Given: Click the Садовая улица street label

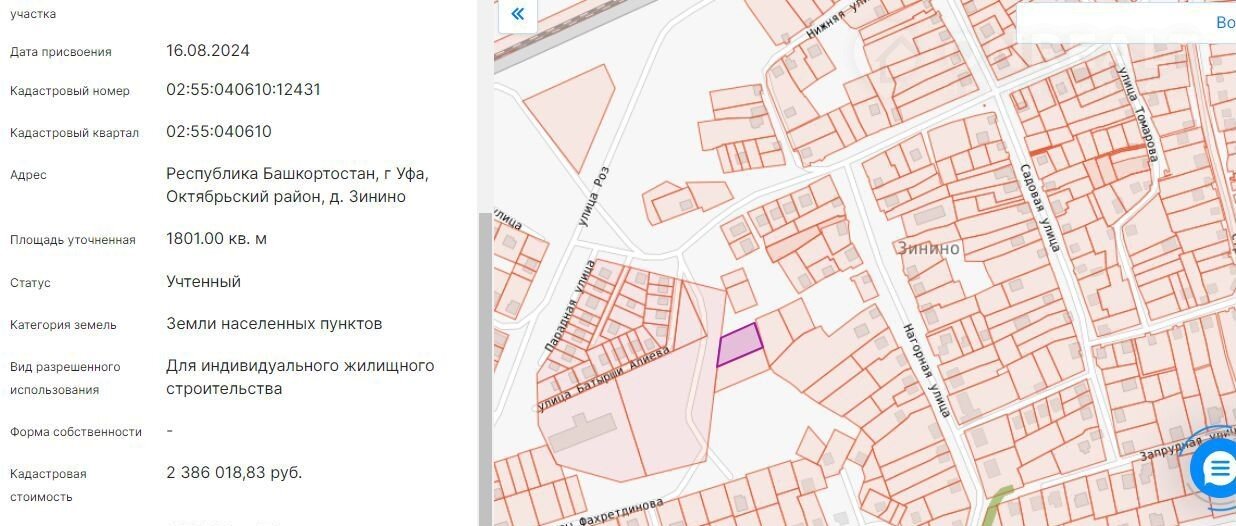Looking at the screenshot, I should [x=1040, y=208].
